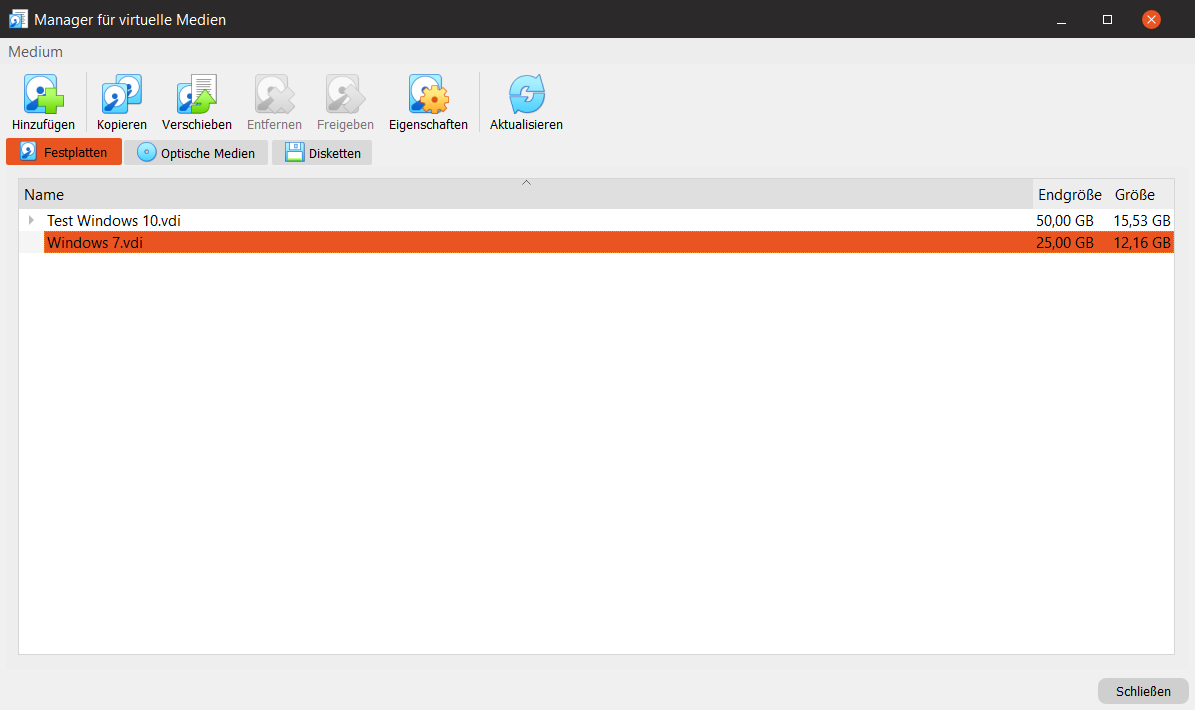The height and width of the screenshot is (710, 1195).
Task: Click the Kopieren toolbar icon
Action: (x=122, y=94)
